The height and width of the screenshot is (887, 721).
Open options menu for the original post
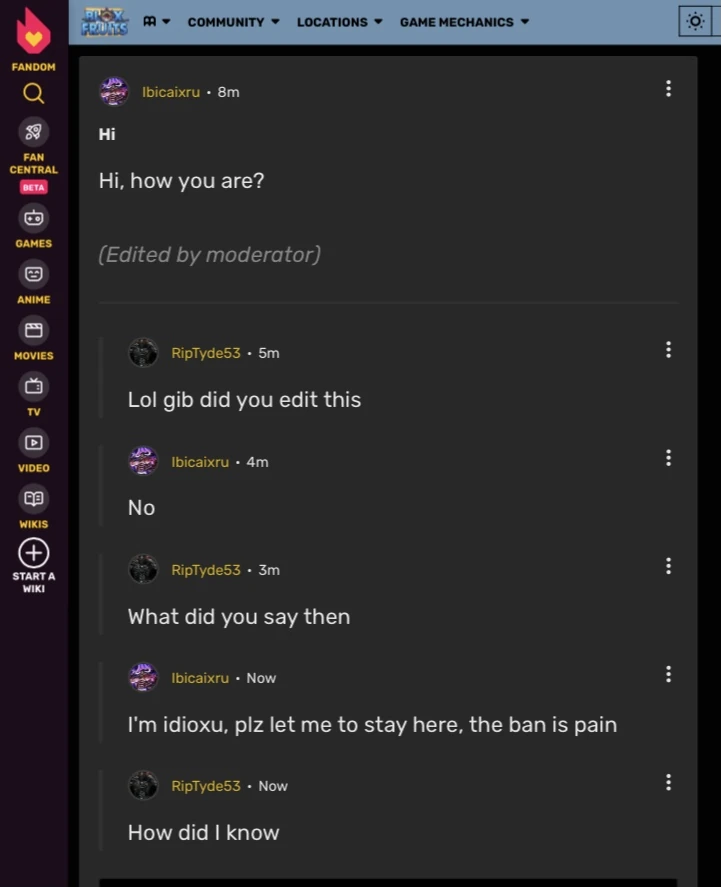point(668,89)
